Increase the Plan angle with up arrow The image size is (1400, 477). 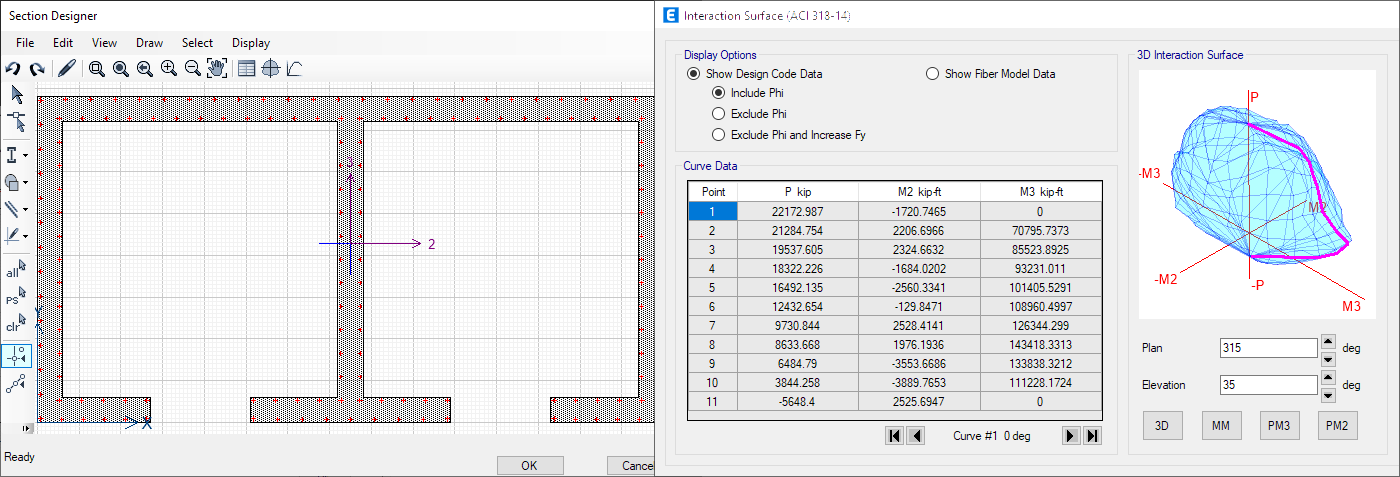coord(1328,341)
